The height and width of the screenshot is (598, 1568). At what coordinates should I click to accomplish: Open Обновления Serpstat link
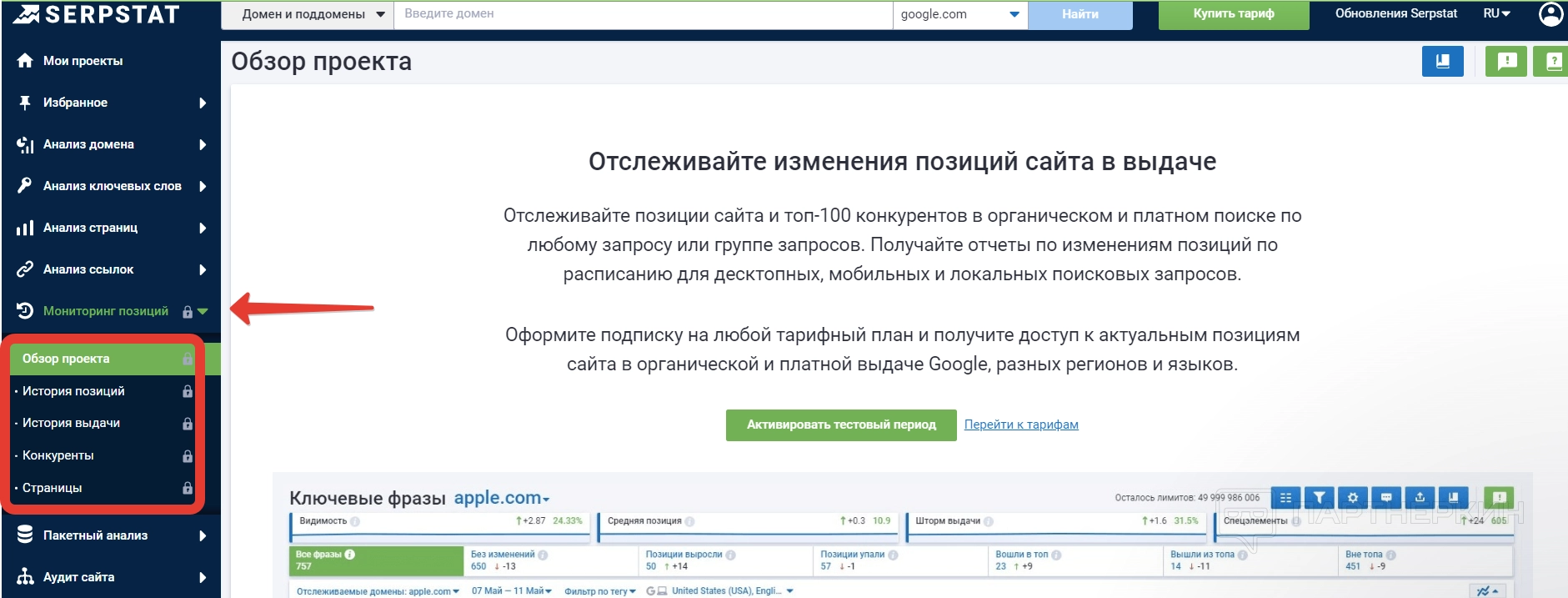tap(1396, 13)
